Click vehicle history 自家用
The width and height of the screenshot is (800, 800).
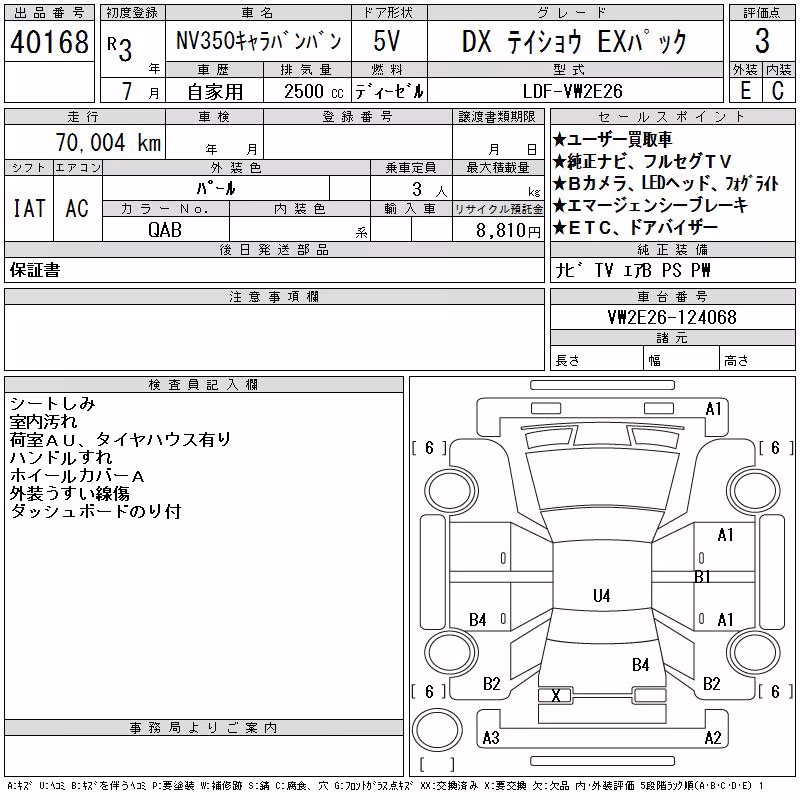pyautogui.click(x=215, y=92)
